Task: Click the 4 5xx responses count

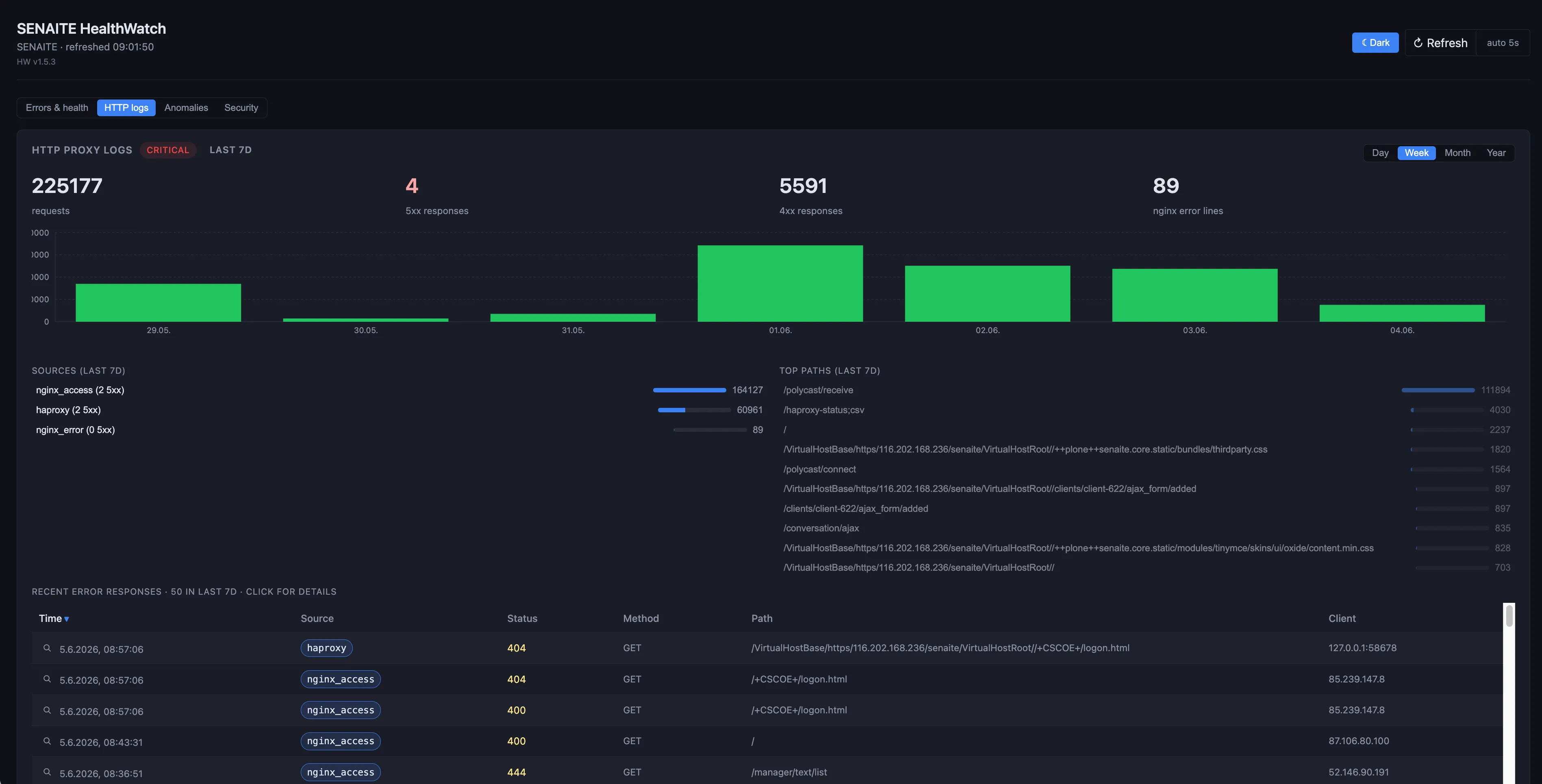Action: 412,186
